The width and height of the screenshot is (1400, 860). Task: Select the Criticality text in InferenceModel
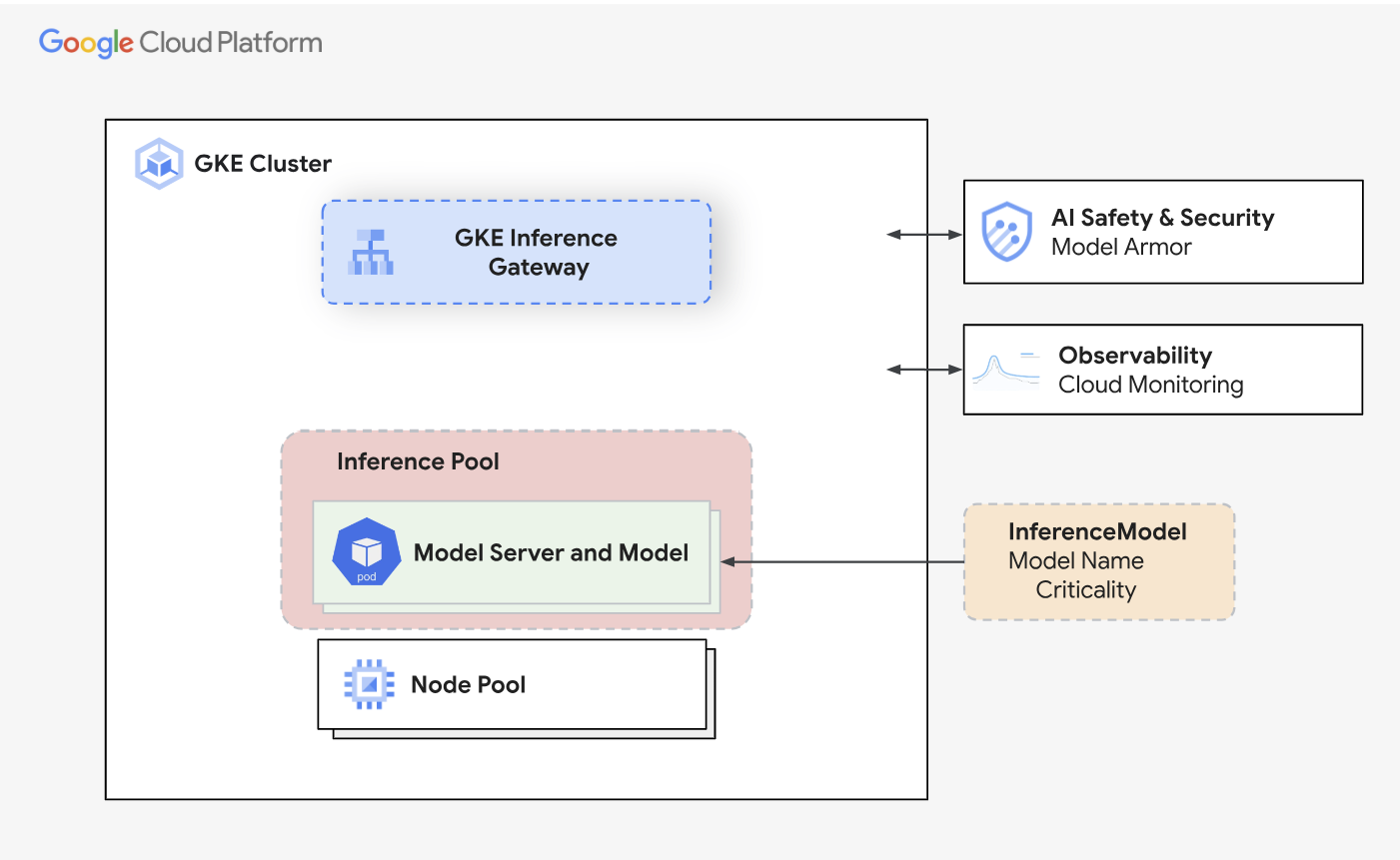click(x=1085, y=590)
